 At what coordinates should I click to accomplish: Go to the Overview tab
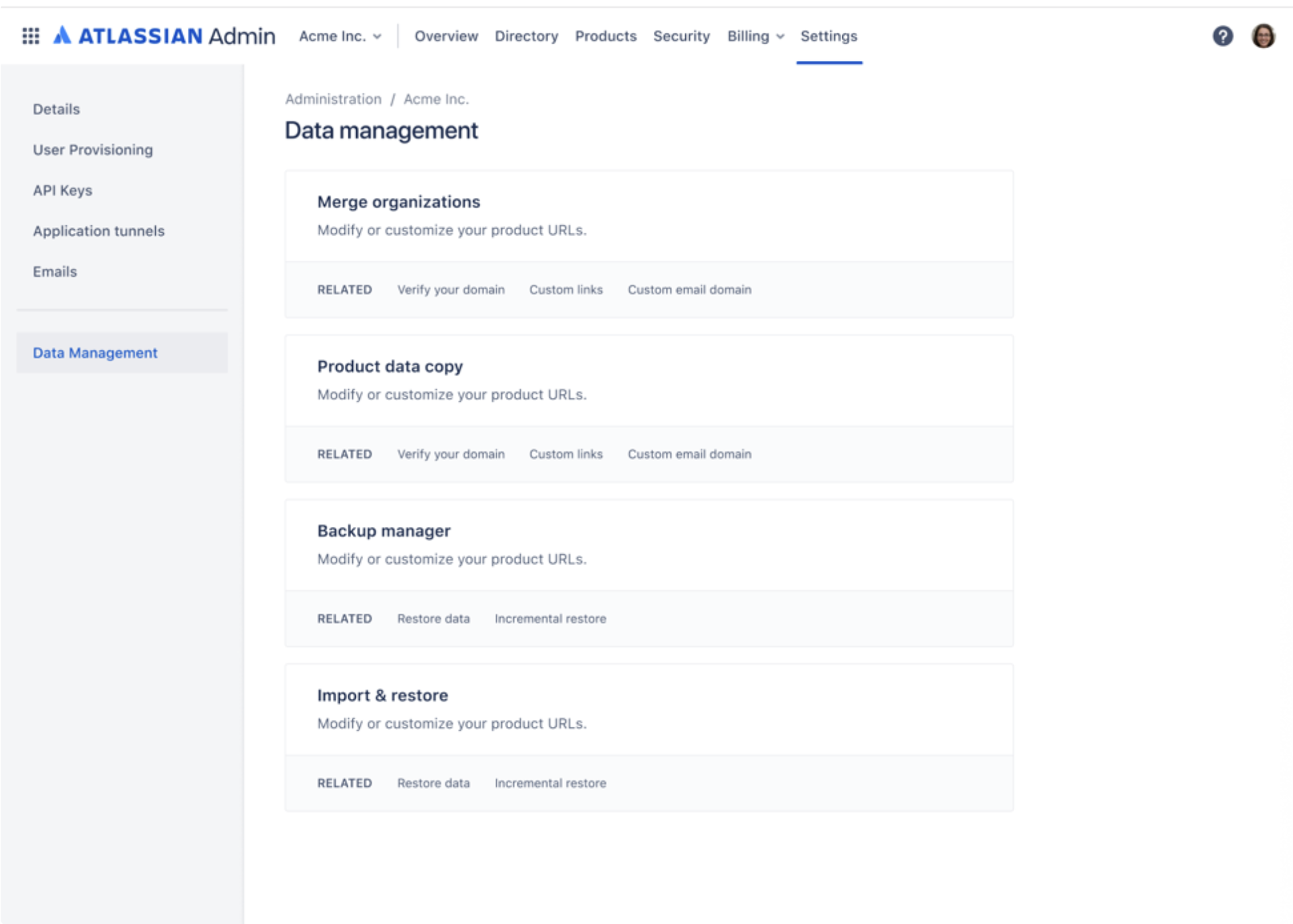click(x=446, y=36)
